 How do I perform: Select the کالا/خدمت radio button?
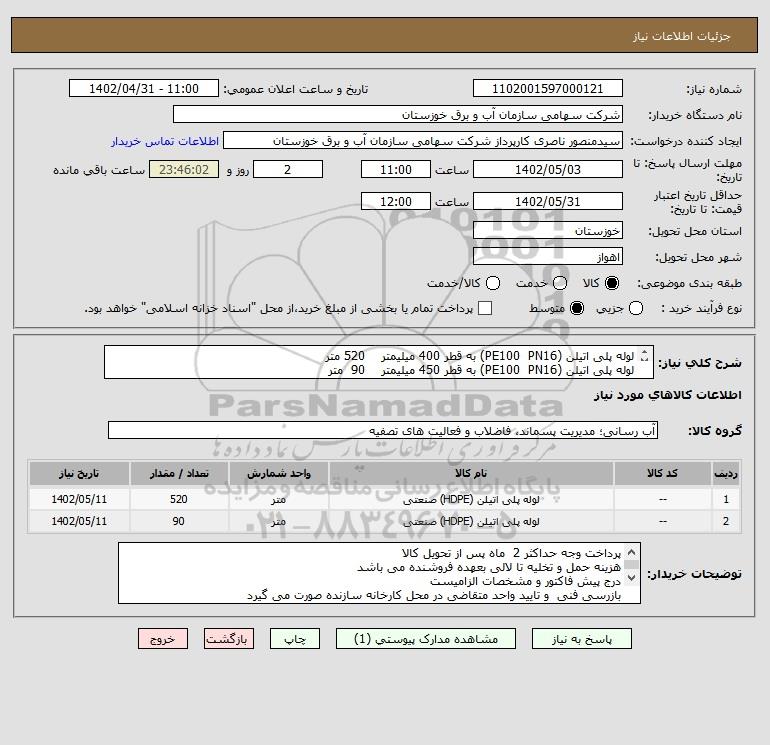pos(493,283)
